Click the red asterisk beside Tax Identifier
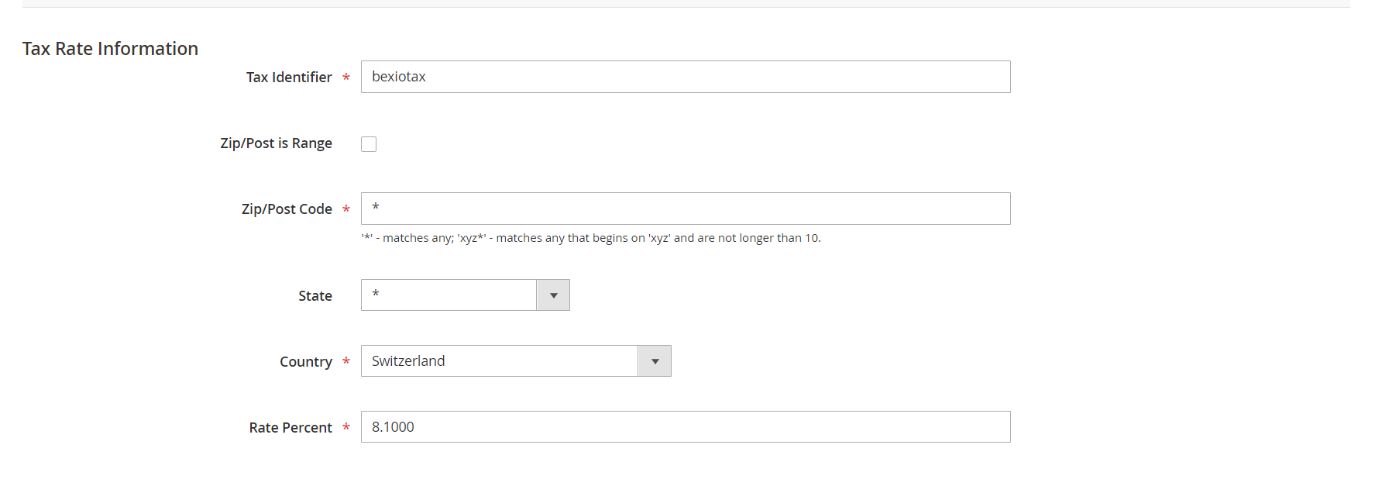The height and width of the screenshot is (500, 1375). [346, 79]
